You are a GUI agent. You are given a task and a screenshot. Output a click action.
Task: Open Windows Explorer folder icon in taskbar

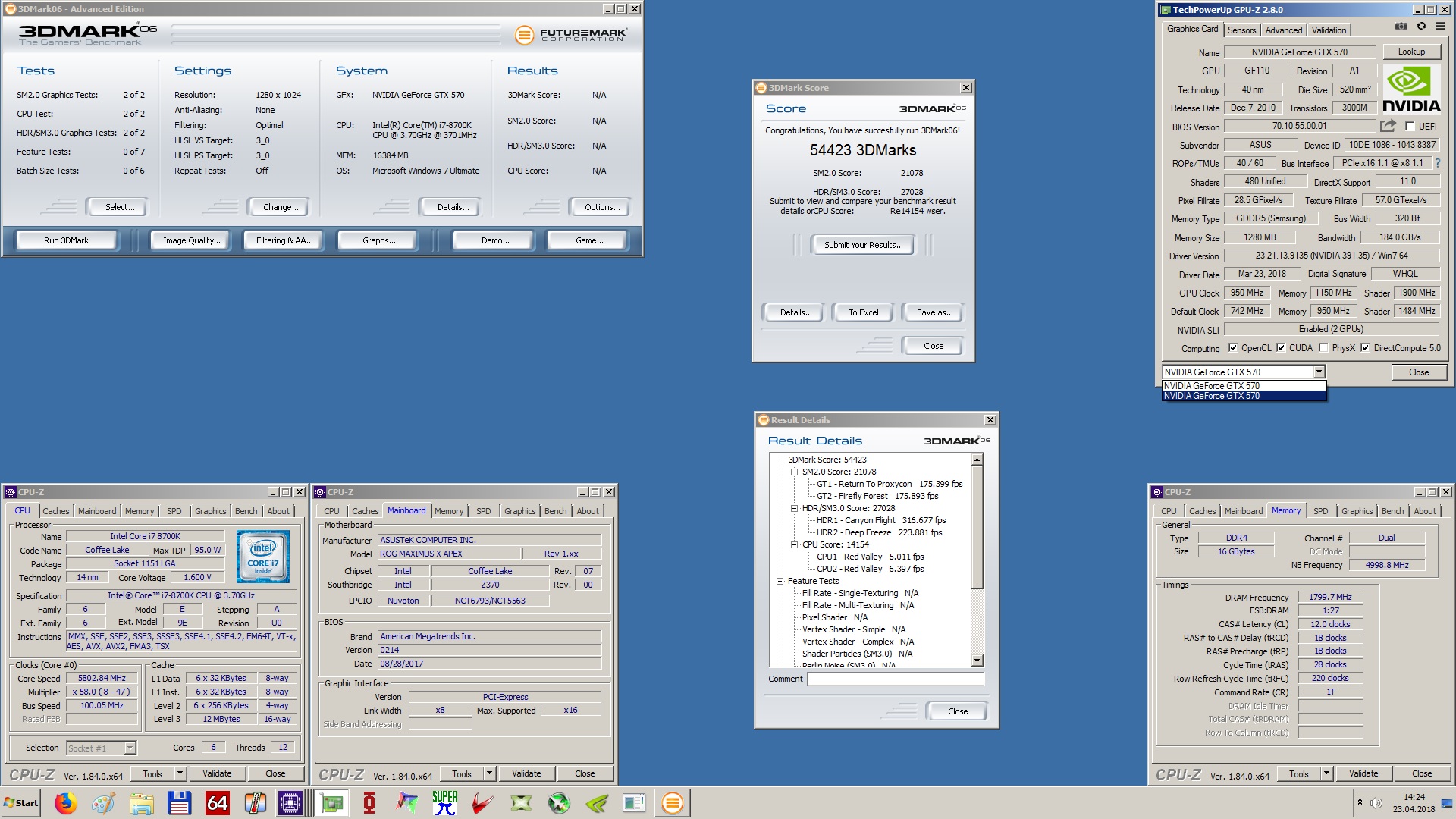142,803
